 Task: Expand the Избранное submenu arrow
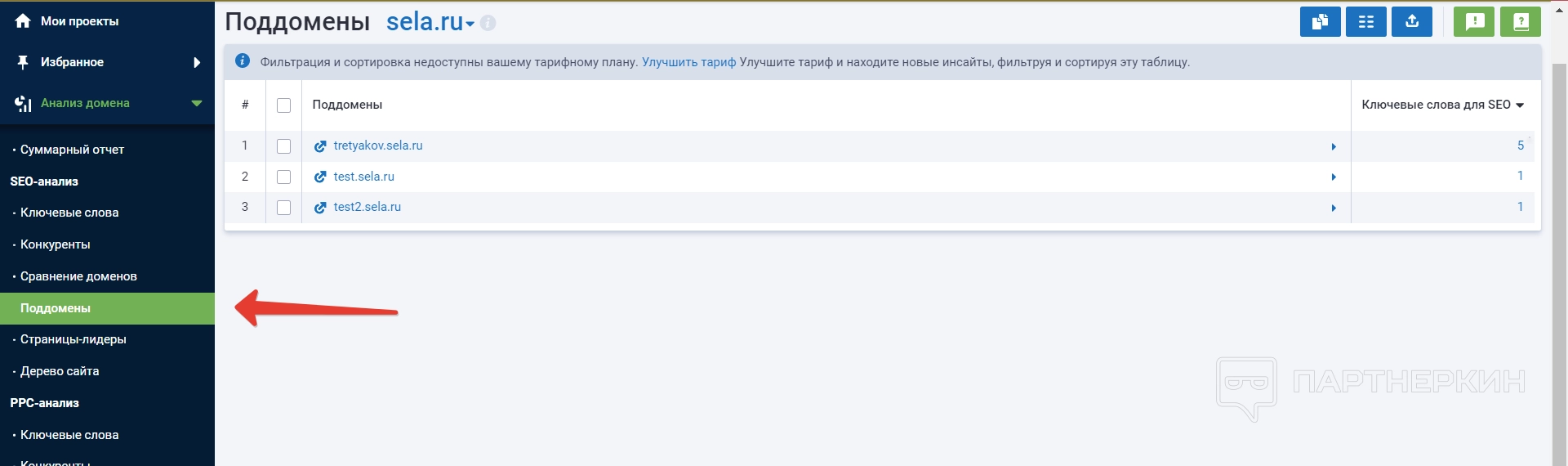tap(197, 62)
